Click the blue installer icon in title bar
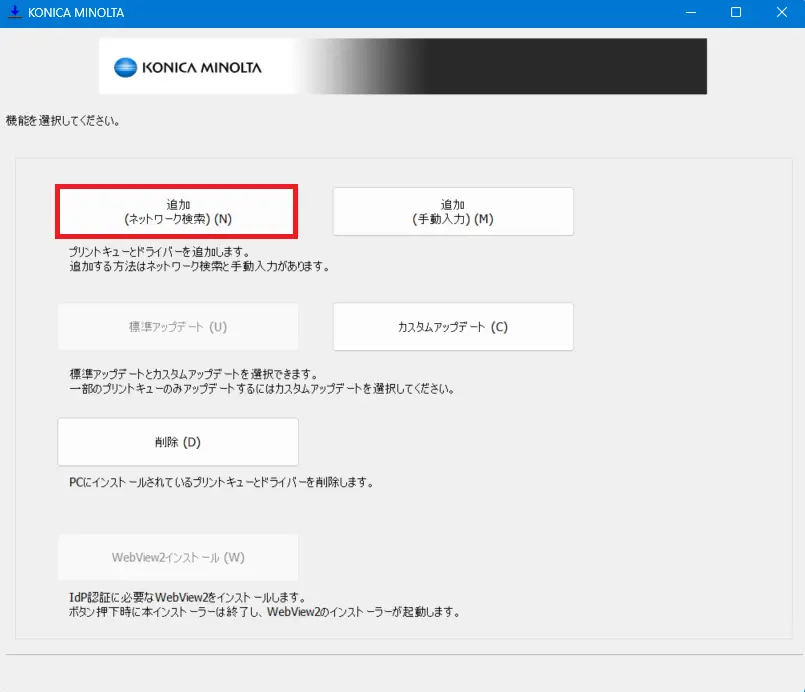 coord(14,13)
